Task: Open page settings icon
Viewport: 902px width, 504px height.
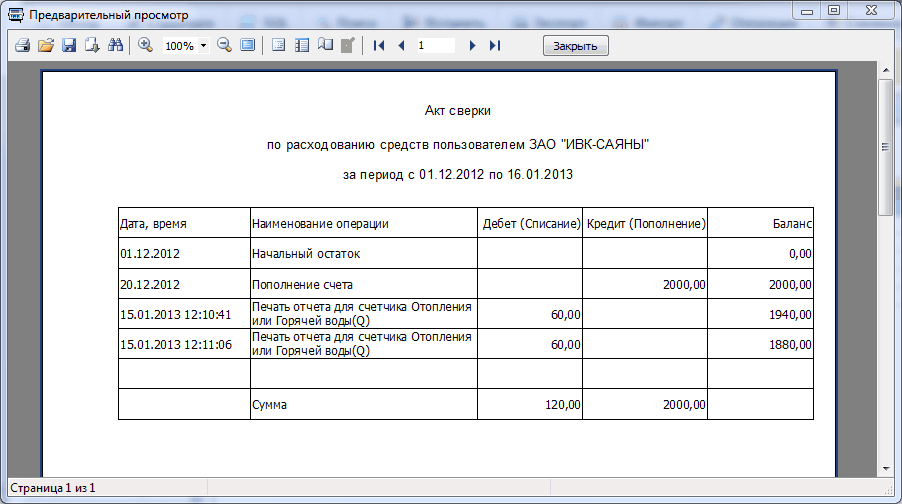Action: coord(325,45)
